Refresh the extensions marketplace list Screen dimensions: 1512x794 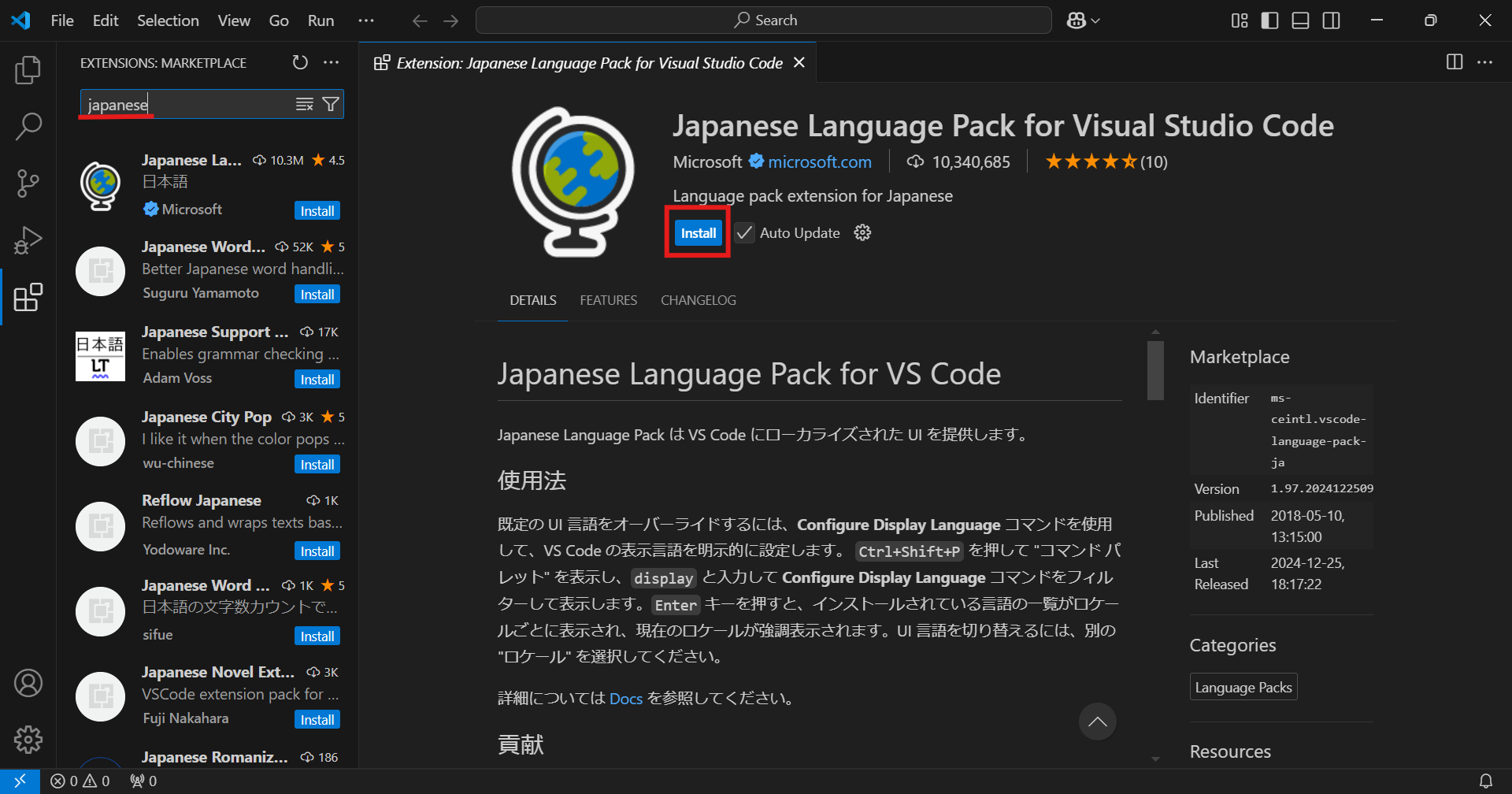(300, 62)
